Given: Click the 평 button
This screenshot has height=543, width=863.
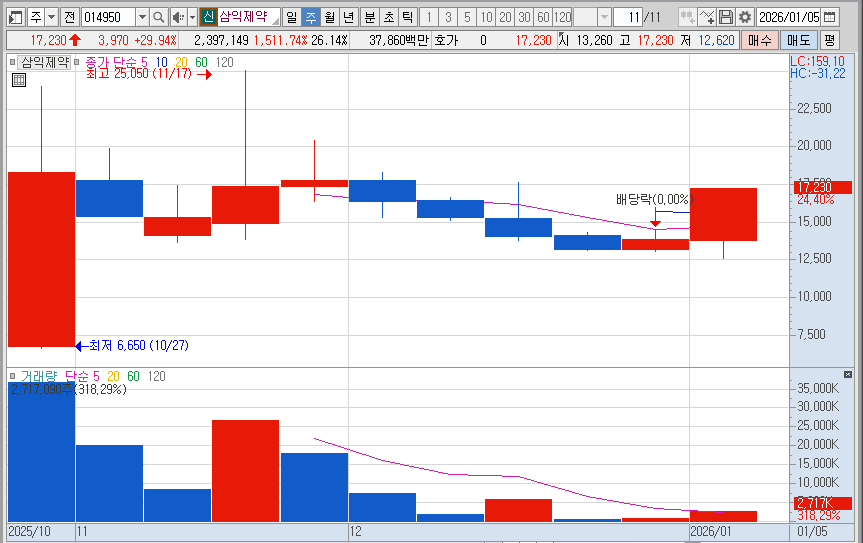Looking at the screenshot, I should point(829,40).
